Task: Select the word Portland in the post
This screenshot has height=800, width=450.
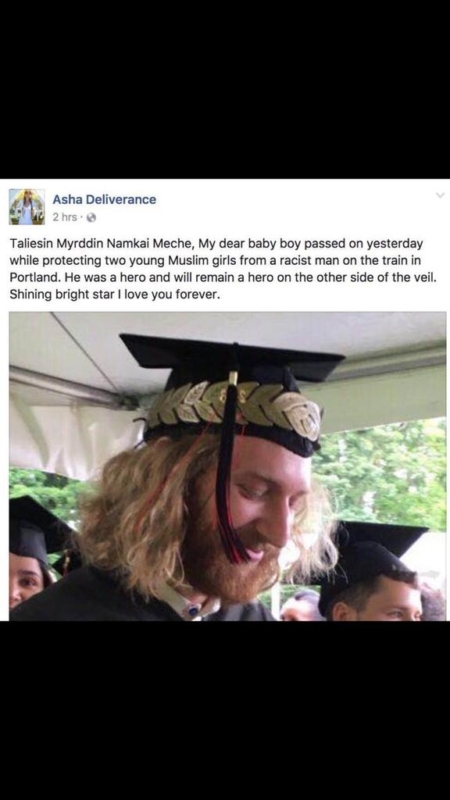Action: coord(32,281)
